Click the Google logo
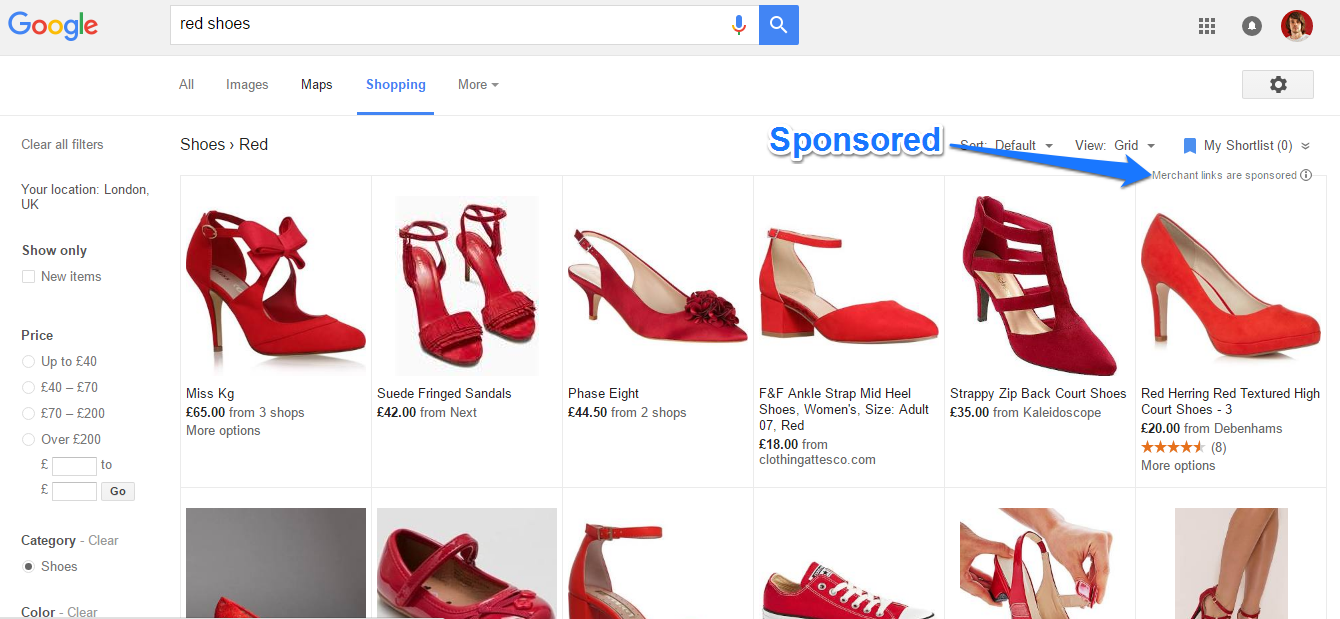Viewport: 1340px width, 619px height. coord(53,26)
